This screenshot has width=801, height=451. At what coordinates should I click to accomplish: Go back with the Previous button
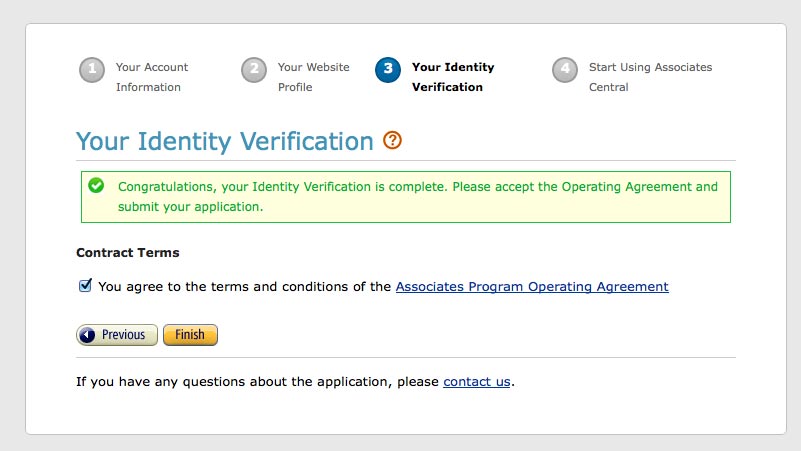coord(117,335)
